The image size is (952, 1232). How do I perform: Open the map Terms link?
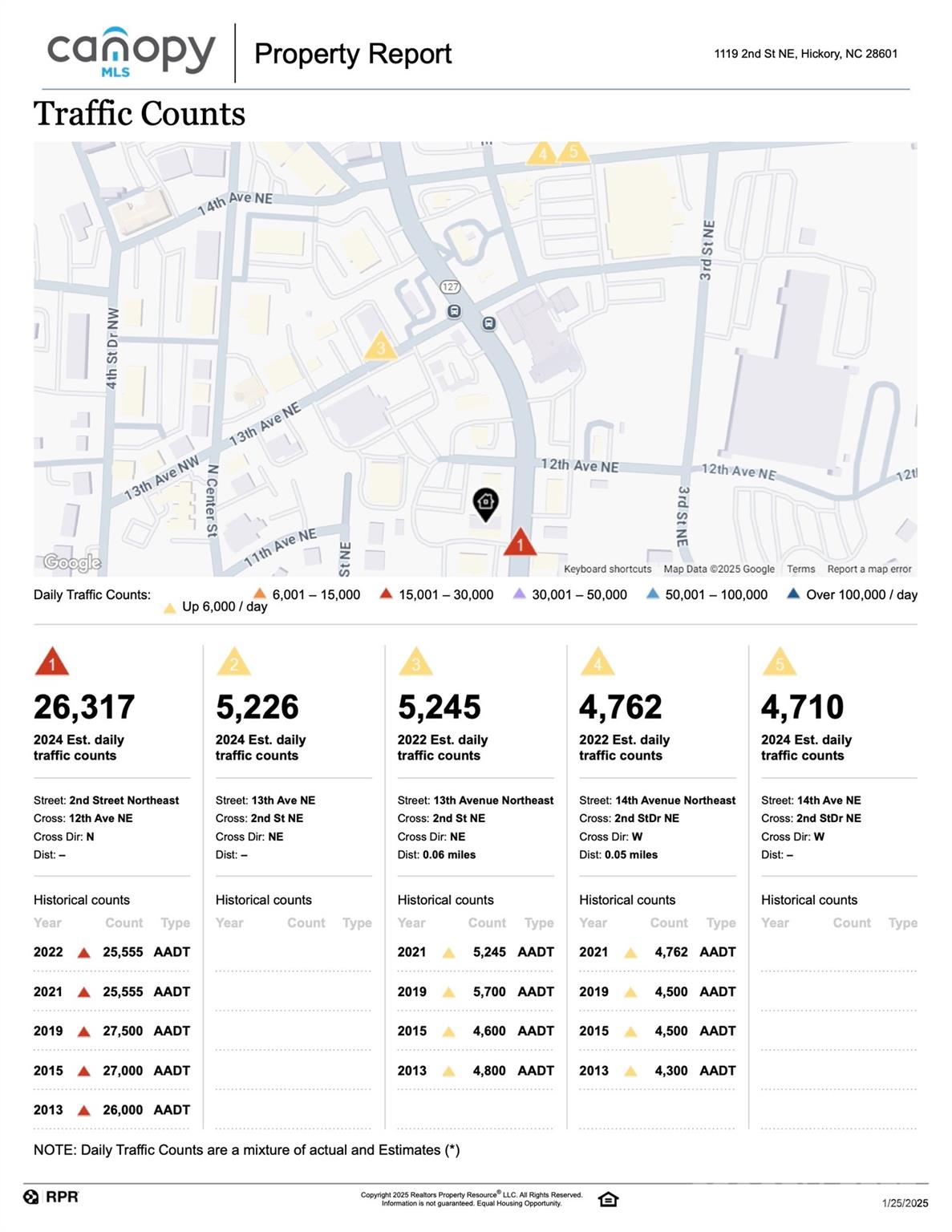(x=800, y=569)
